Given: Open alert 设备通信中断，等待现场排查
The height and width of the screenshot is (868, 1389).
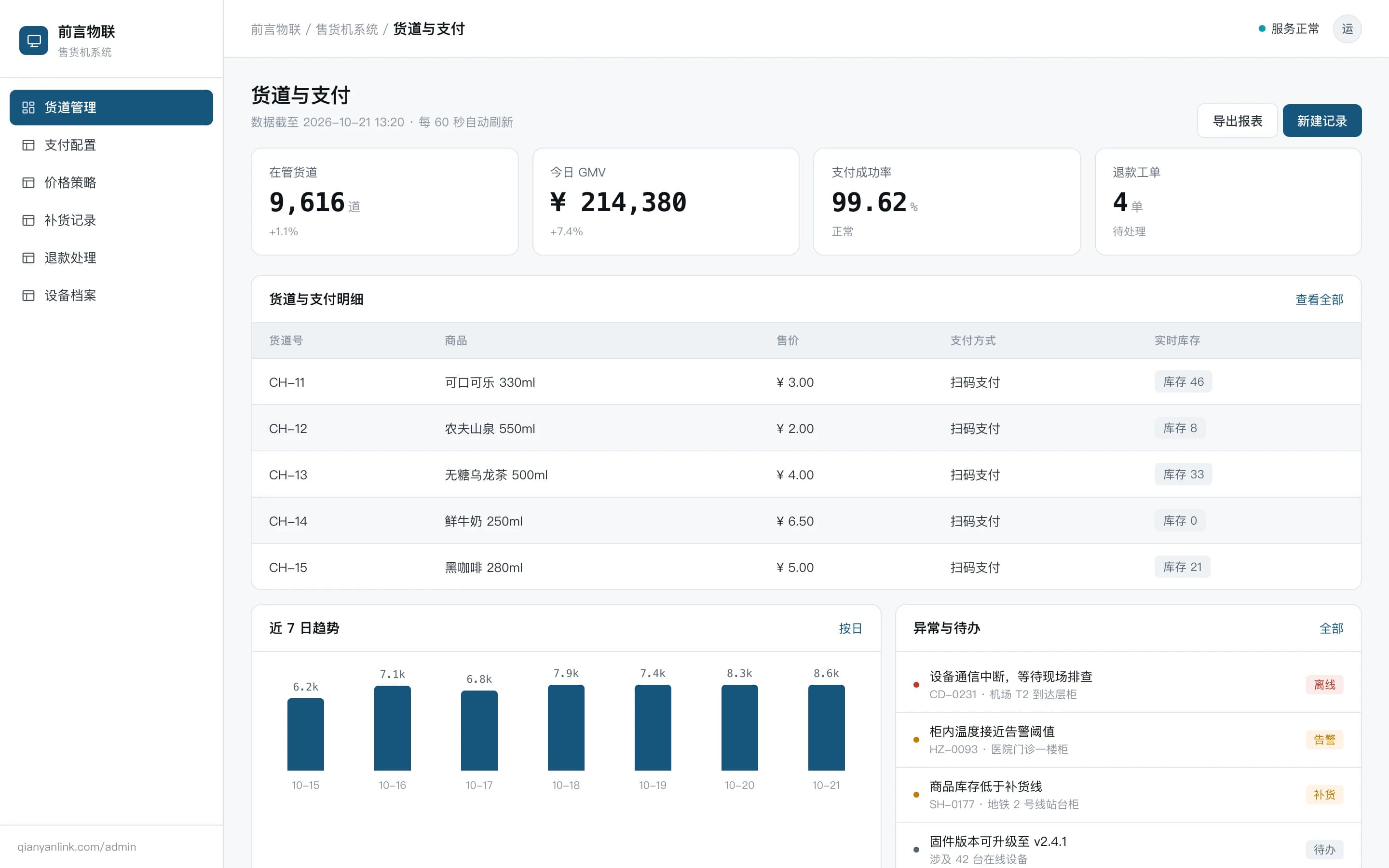Looking at the screenshot, I should [1128, 685].
